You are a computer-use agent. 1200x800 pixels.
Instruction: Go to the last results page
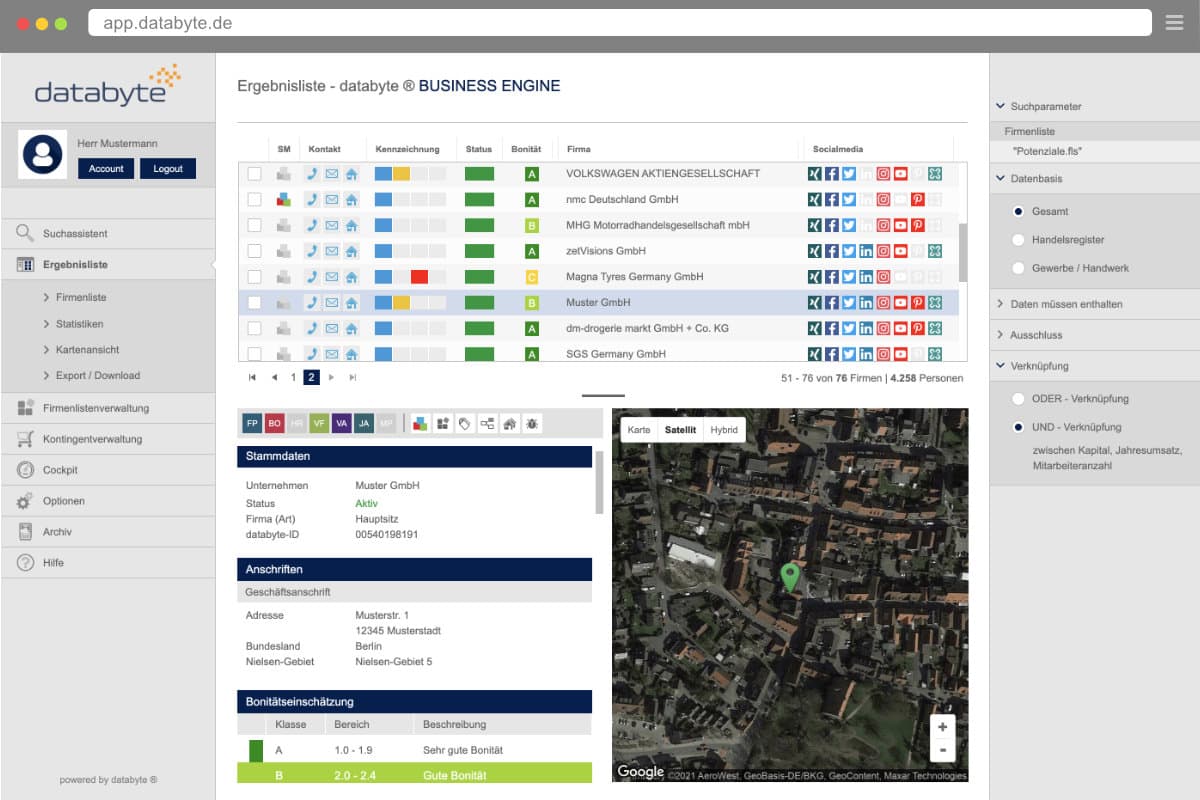[352, 377]
